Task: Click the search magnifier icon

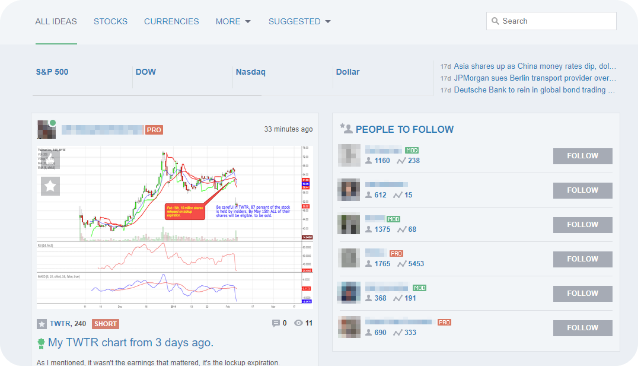Action: (x=495, y=21)
